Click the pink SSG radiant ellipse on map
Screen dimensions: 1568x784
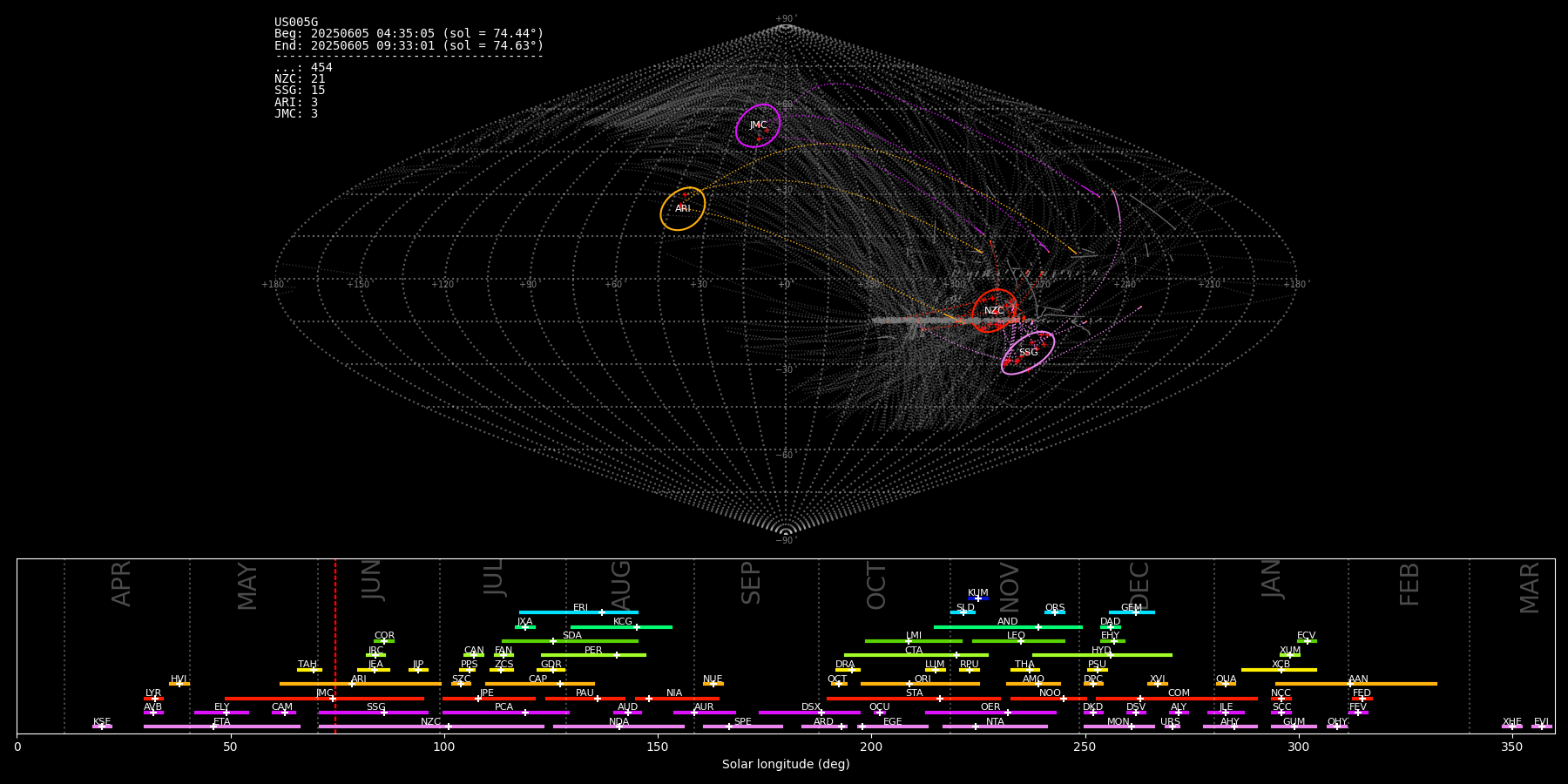[x=1028, y=353]
